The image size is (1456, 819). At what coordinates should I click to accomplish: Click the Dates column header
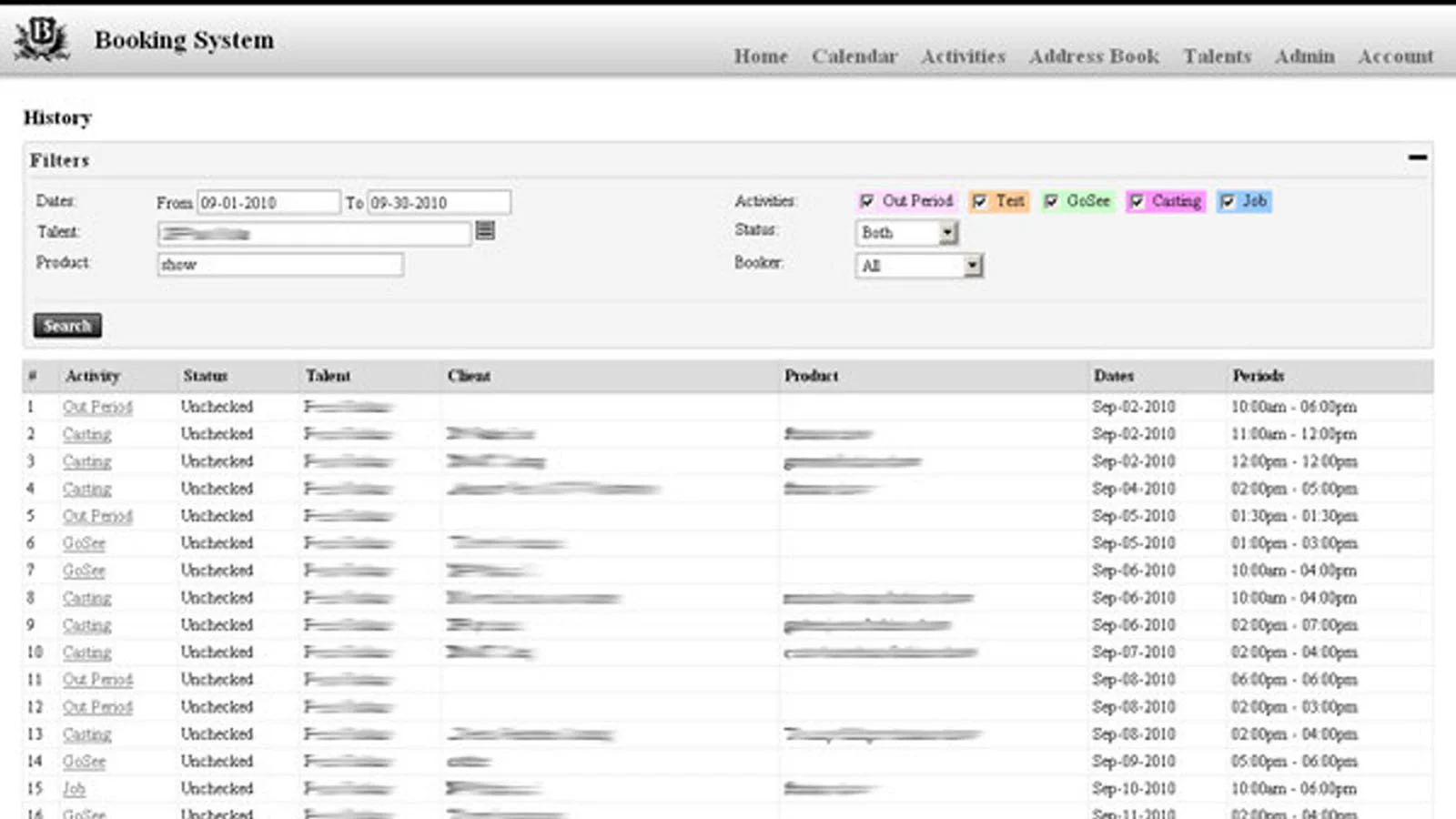(x=1114, y=376)
